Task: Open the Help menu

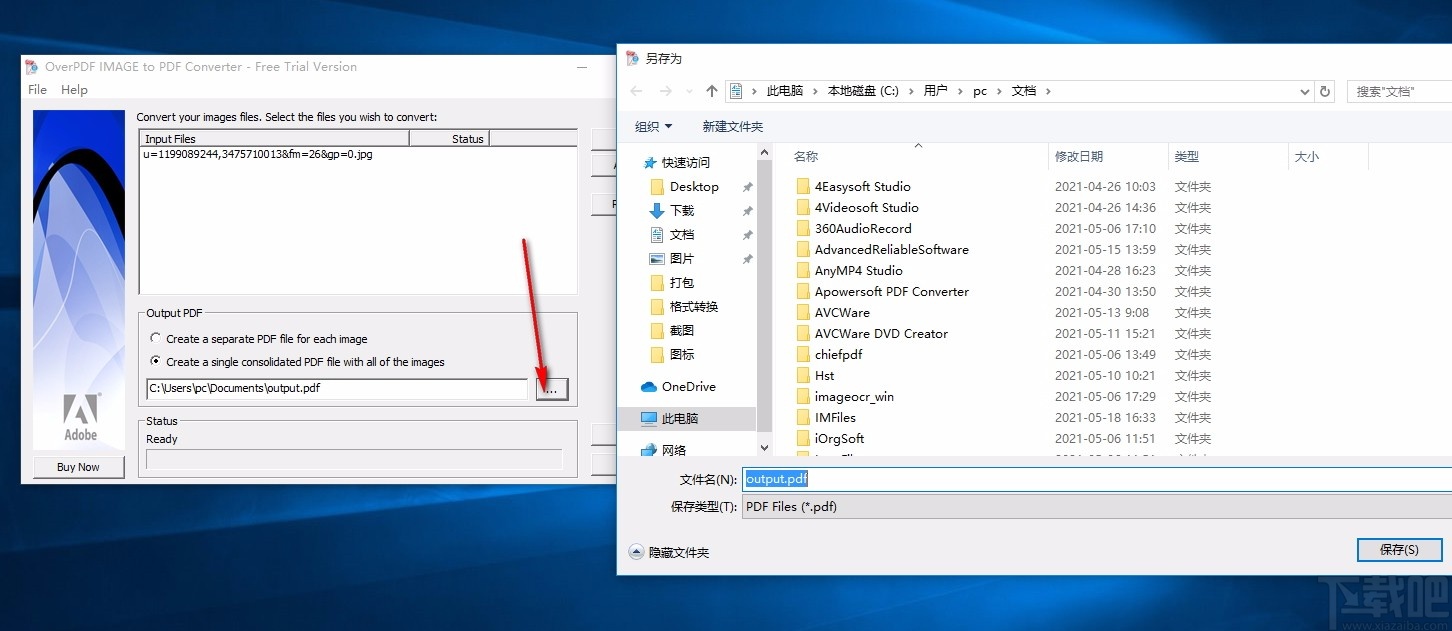Action: point(74,89)
